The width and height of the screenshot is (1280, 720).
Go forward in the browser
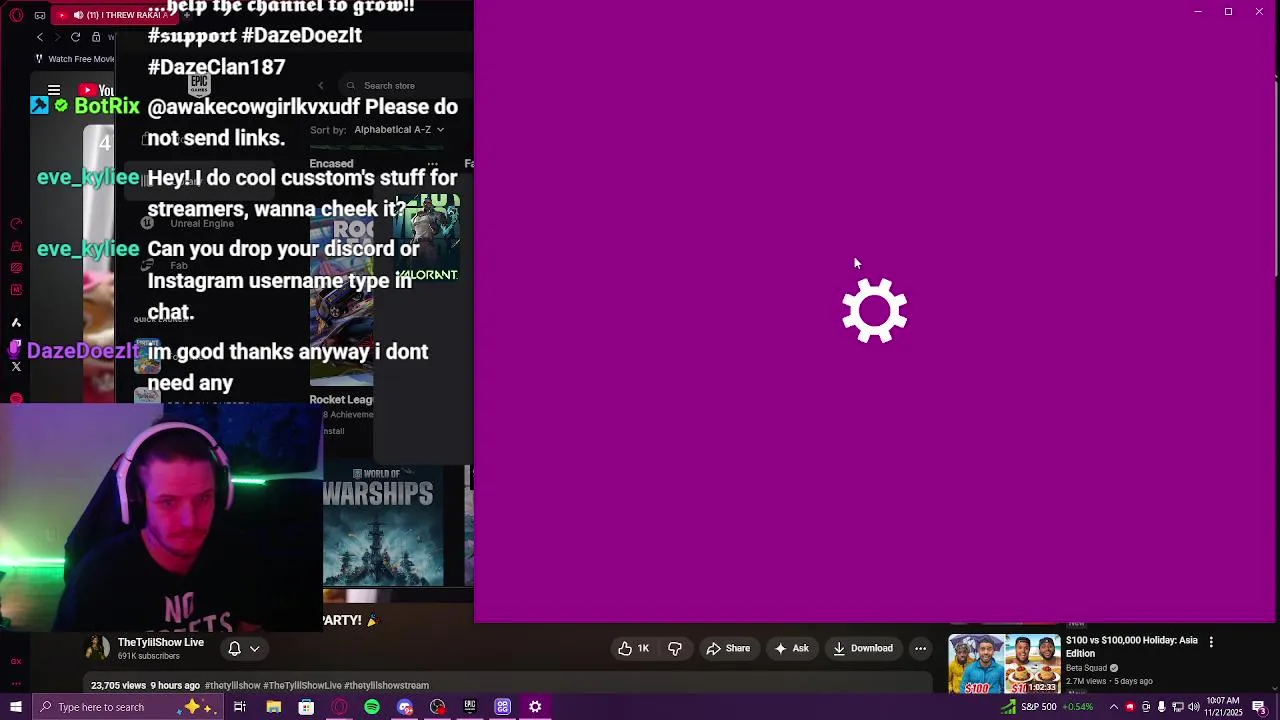tap(57, 37)
